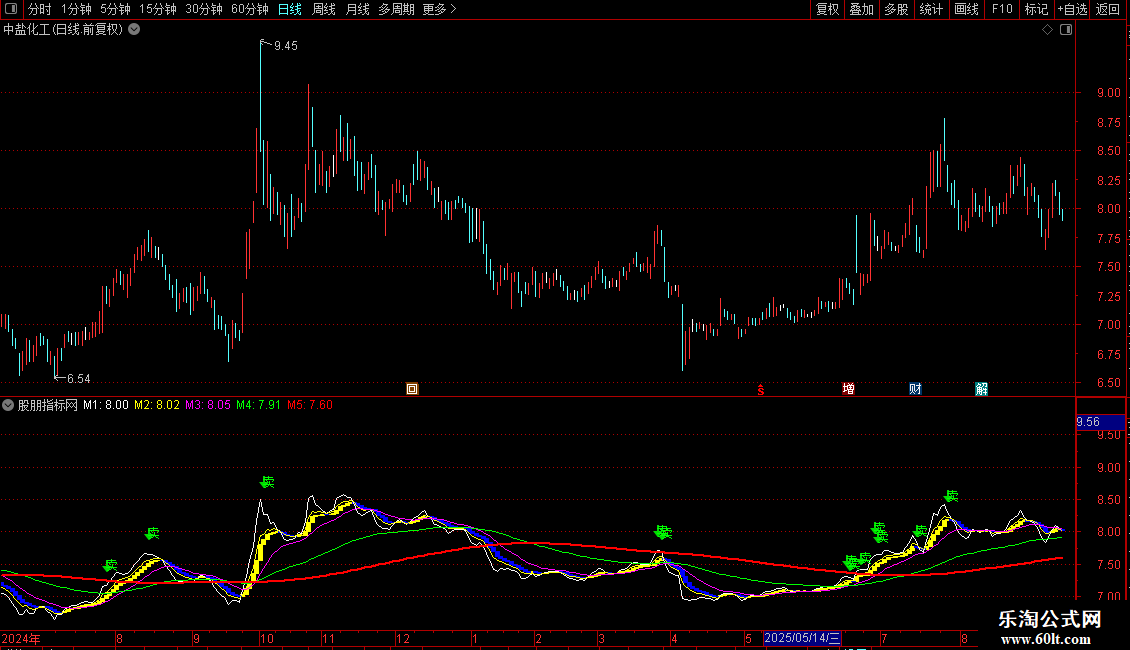Expand the 更多 periods menu
1130x650 pixels.
[x=439, y=9]
